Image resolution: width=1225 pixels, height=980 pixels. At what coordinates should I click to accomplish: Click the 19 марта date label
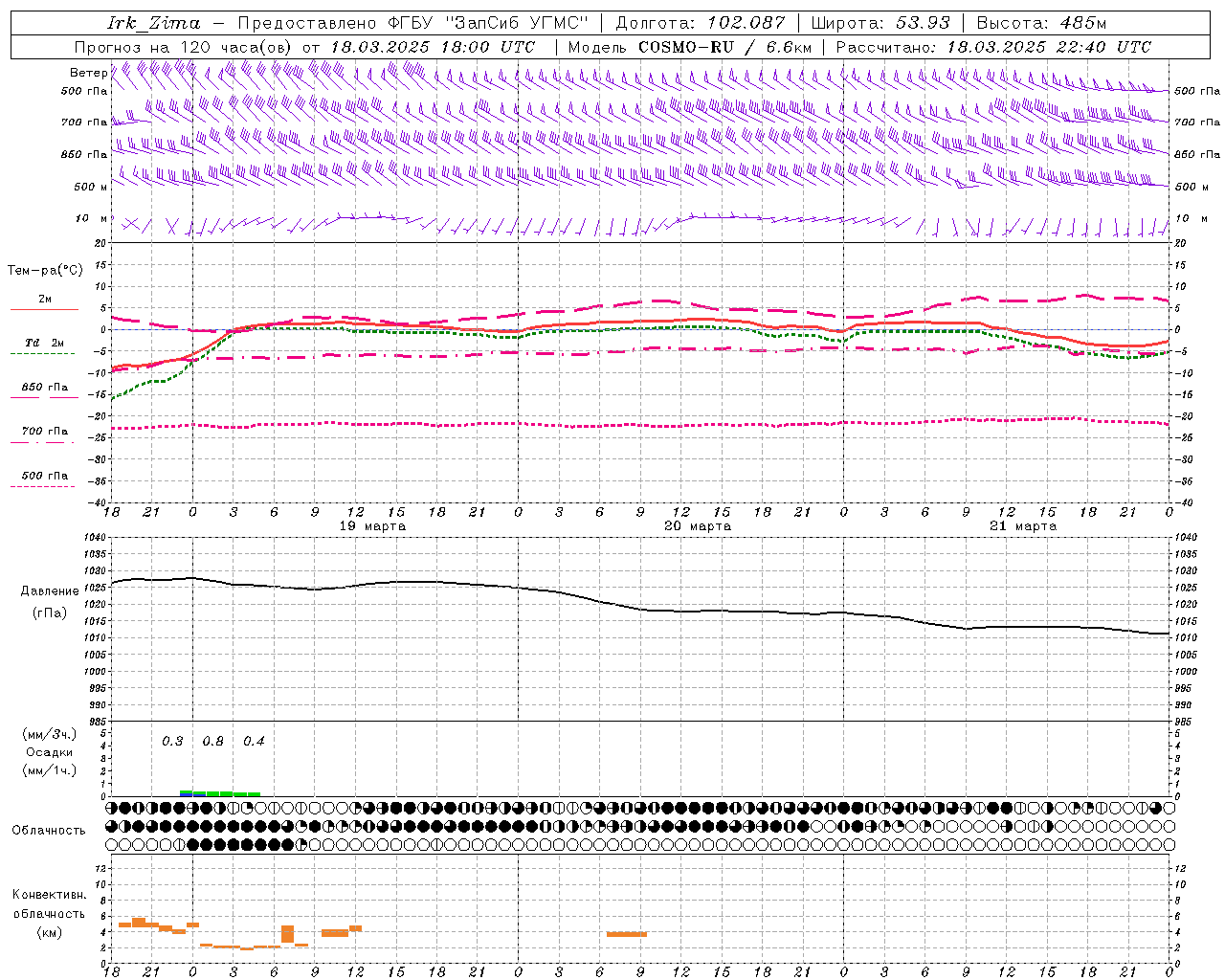pos(372,526)
